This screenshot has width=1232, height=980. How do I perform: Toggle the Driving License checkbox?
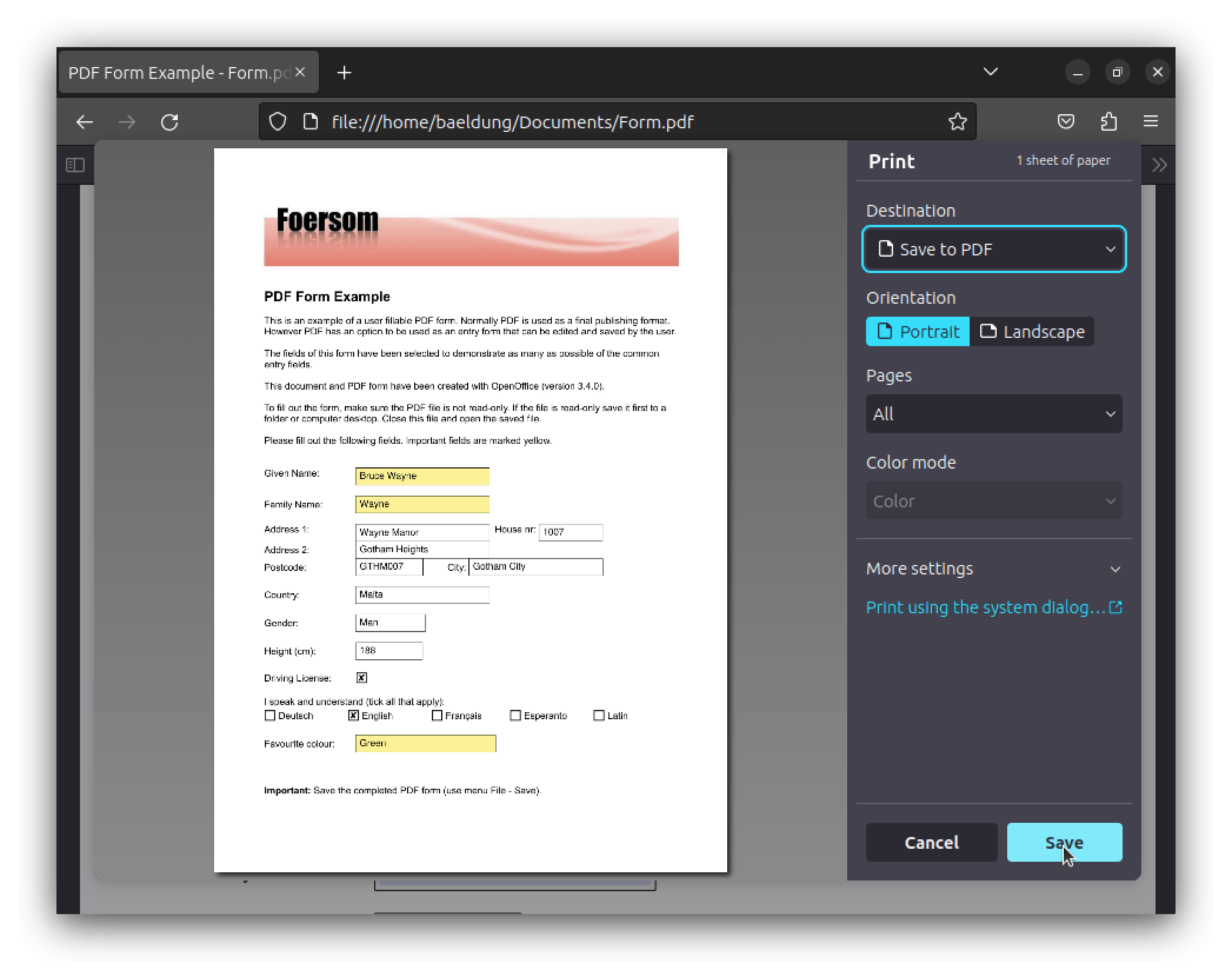point(362,677)
